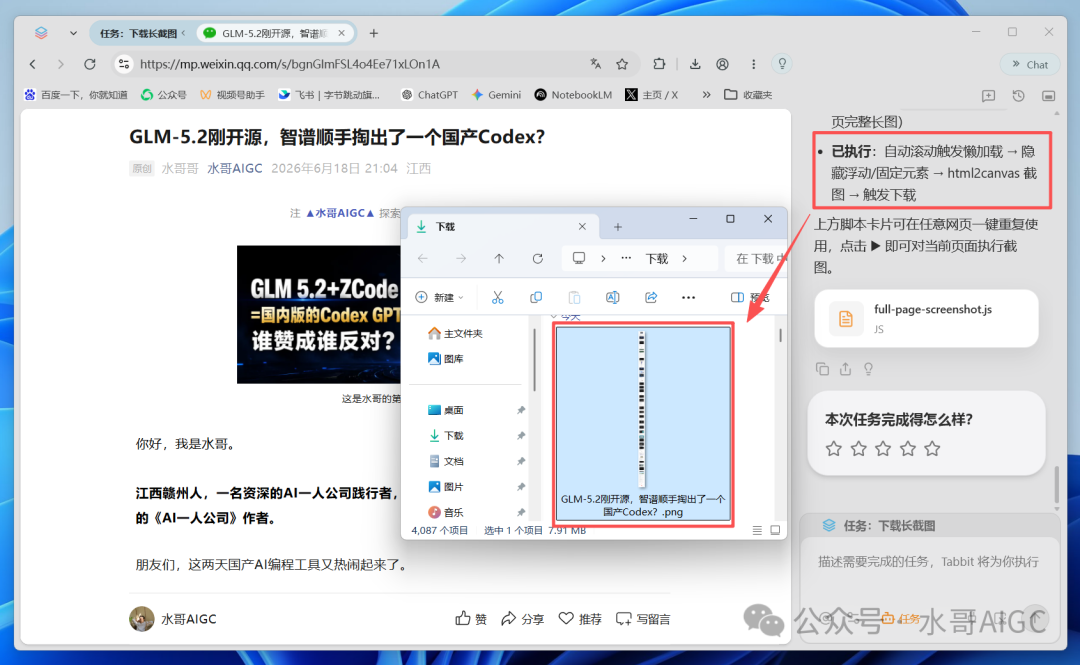Open 音乐 in Explorer sidebar

pyautogui.click(x=446, y=512)
